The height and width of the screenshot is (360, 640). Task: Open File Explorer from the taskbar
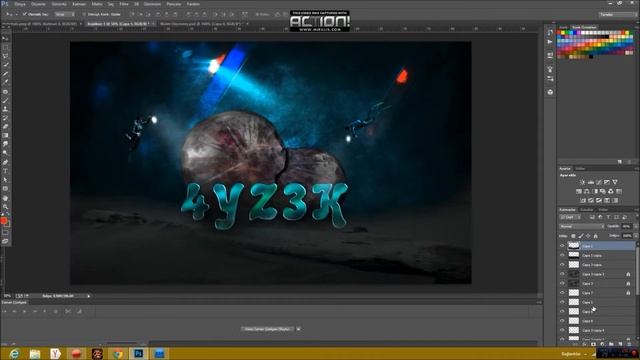point(35,353)
